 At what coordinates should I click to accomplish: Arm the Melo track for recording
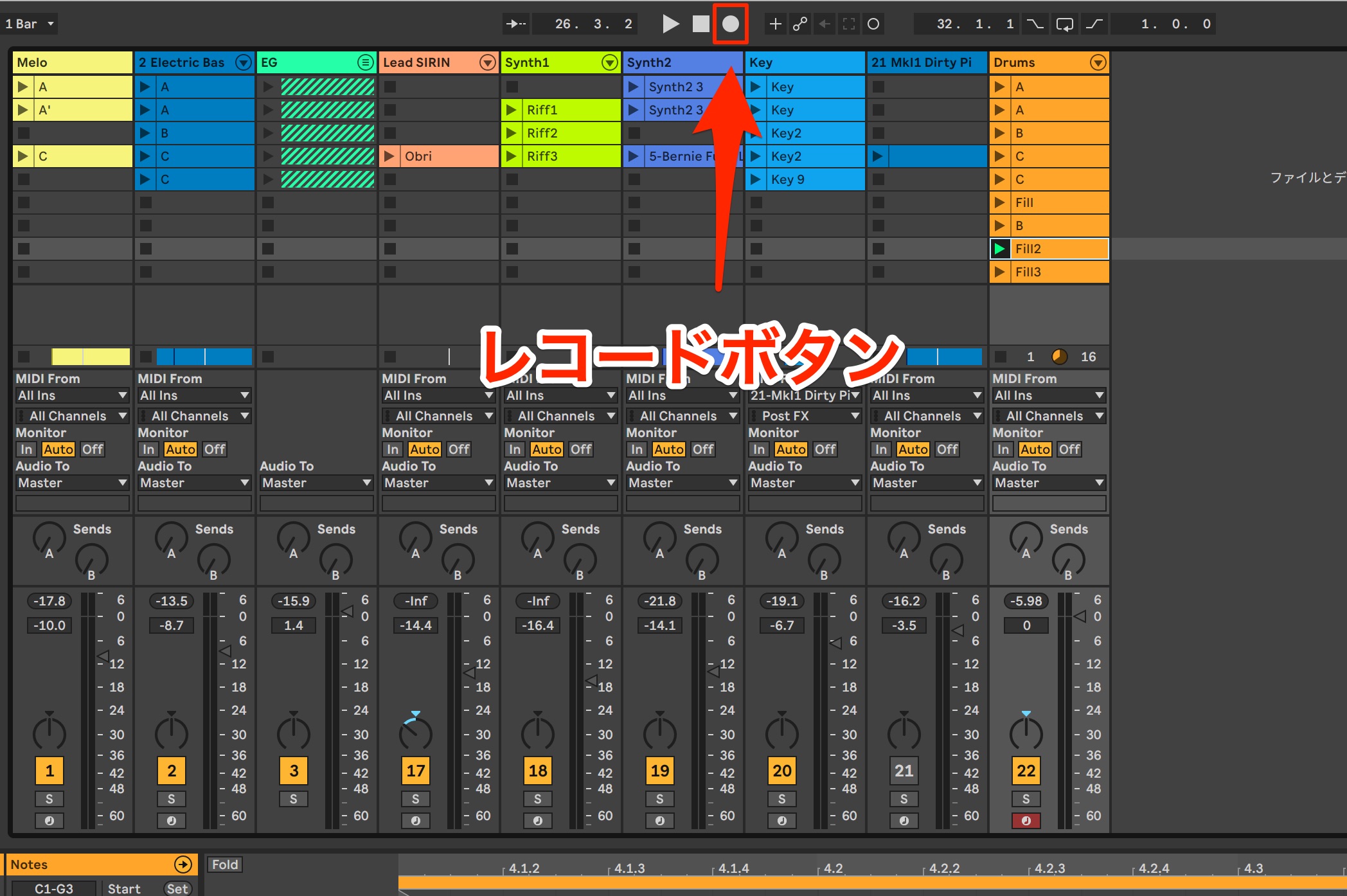coord(49,821)
